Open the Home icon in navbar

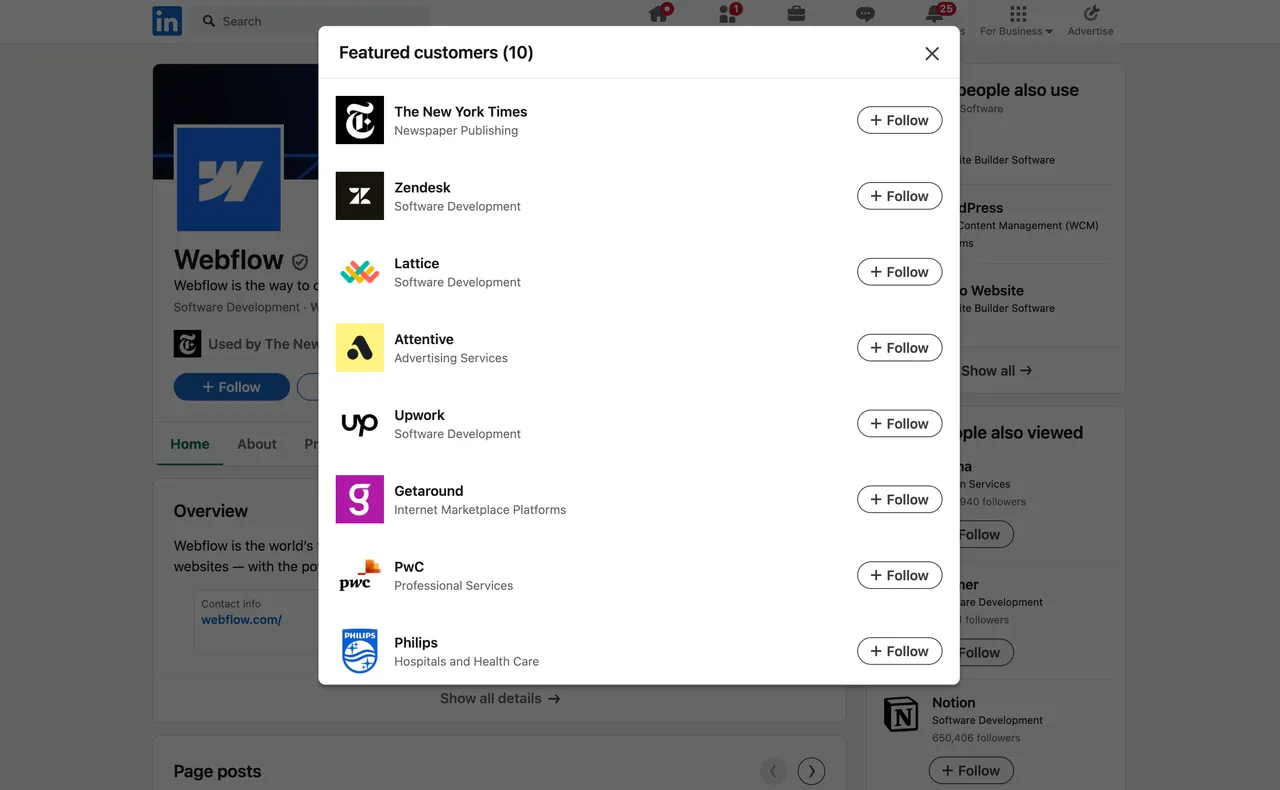click(659, 14)
